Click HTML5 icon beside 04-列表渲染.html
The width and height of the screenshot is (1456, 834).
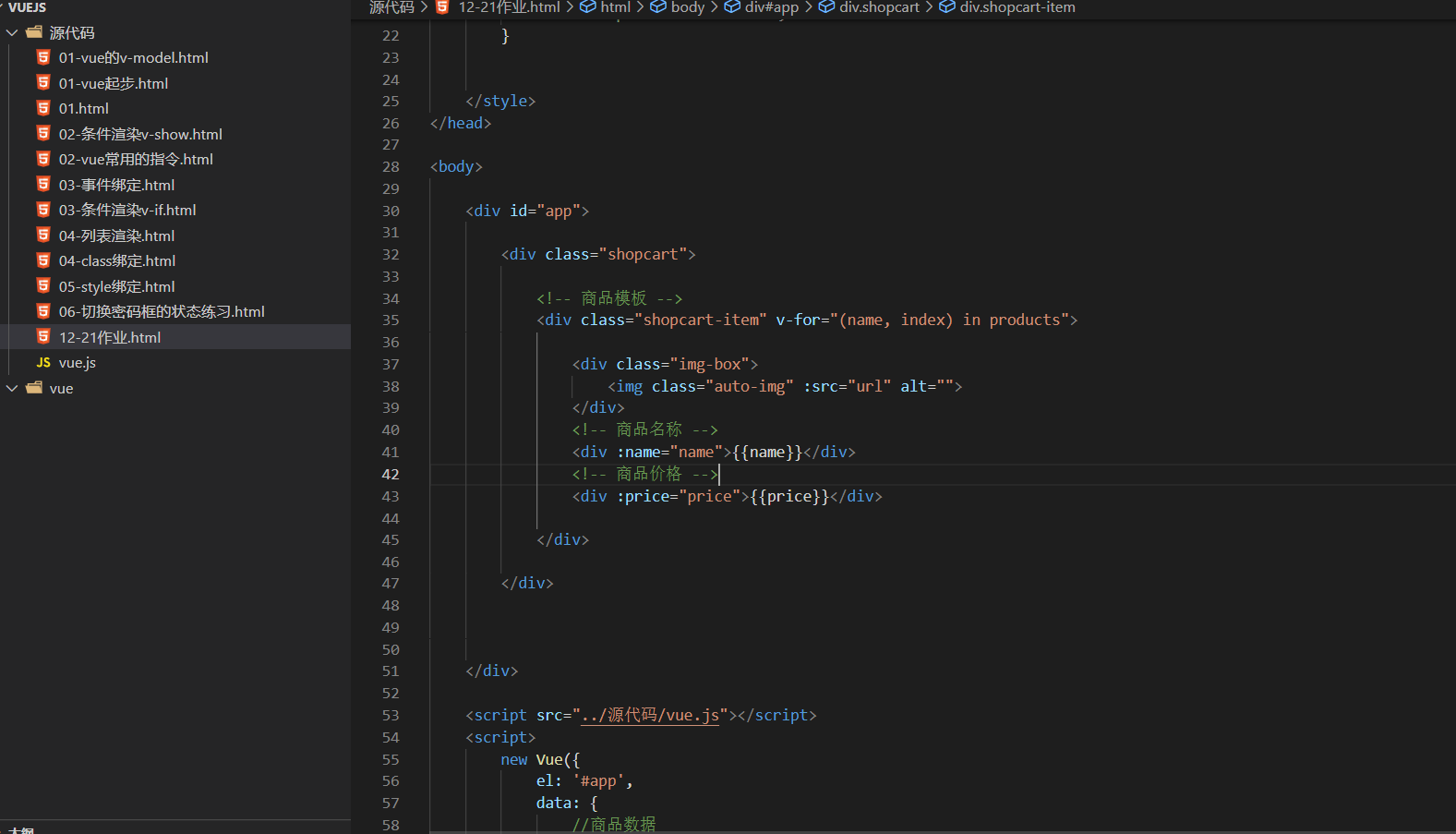coord(43,235)
